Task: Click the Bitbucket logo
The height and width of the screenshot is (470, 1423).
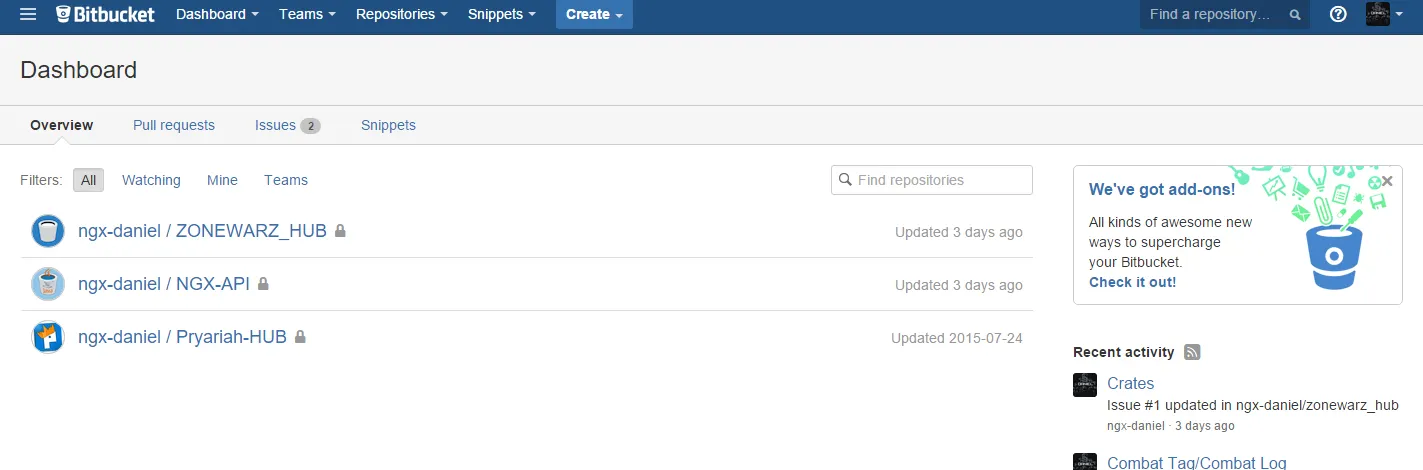Action: pos(105,14)
